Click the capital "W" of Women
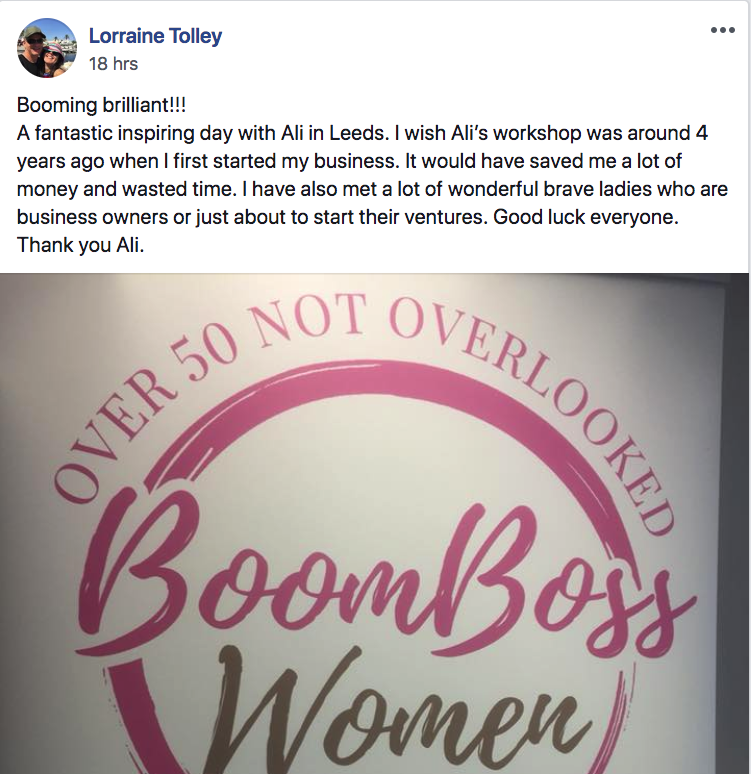The height and width of the screenshot is (774, 751). pos(270,712)
